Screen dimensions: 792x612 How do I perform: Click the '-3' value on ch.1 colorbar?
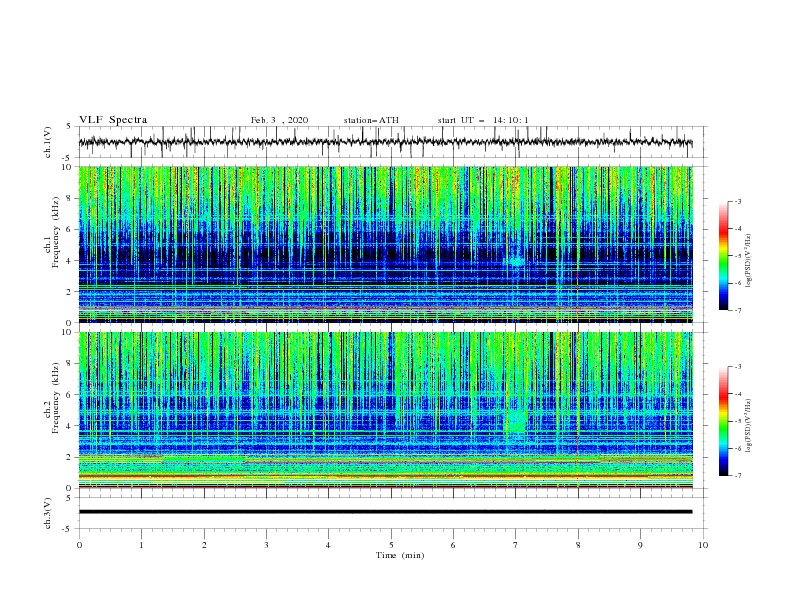pos(737,201)
